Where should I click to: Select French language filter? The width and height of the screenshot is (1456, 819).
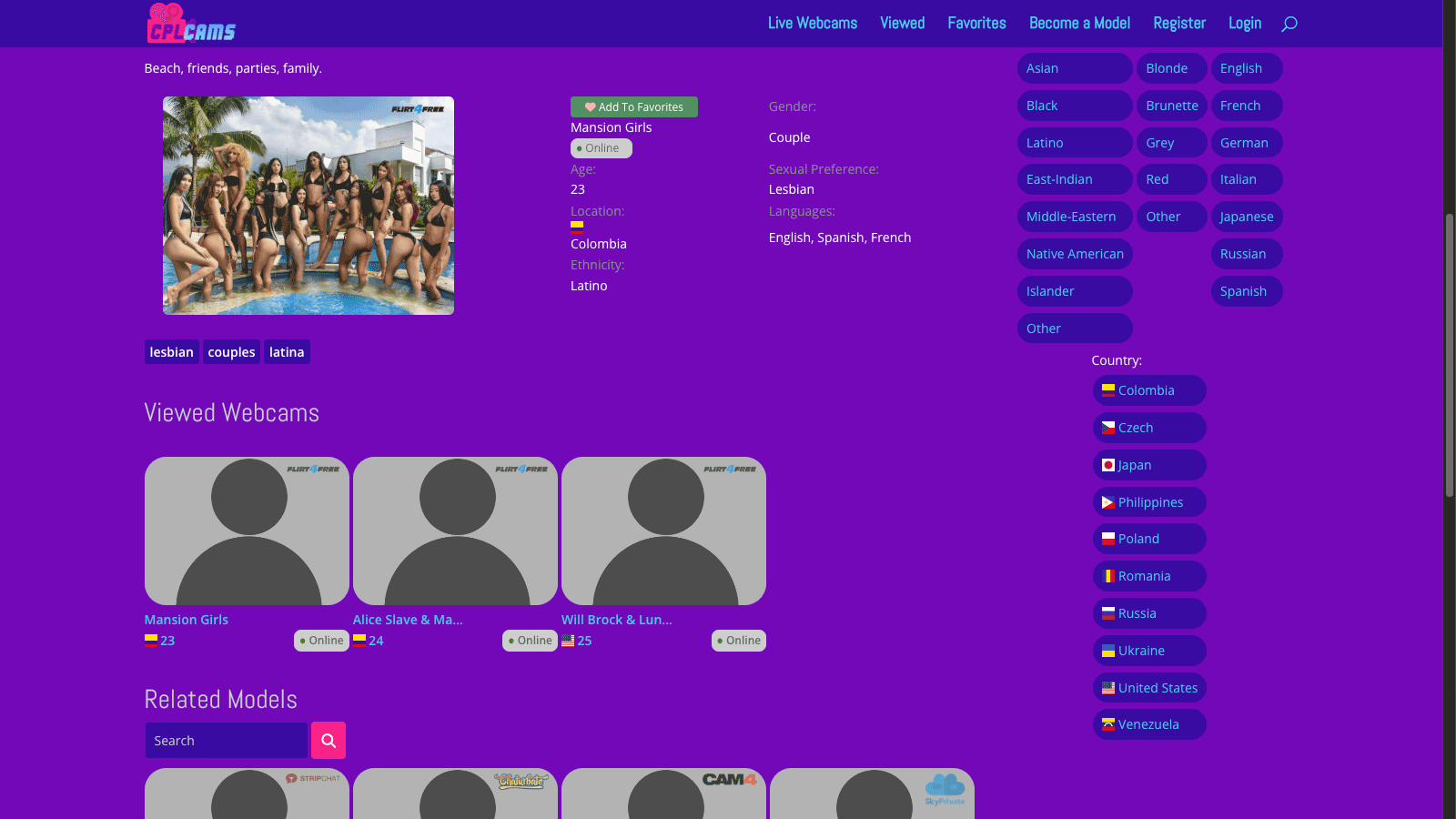click(x=1247, y=106)
